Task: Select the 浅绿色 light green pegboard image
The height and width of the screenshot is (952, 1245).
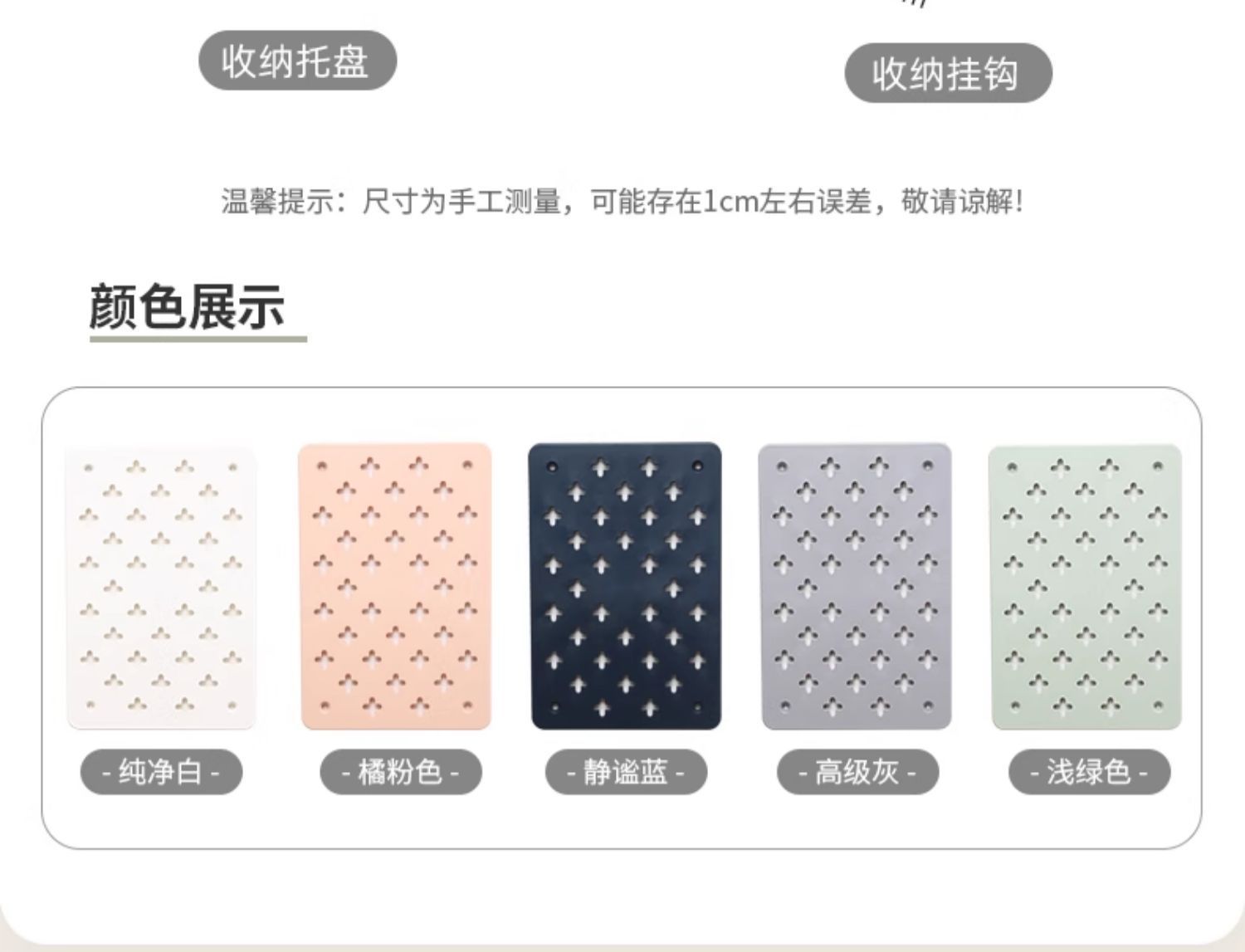Action: [1085, 588]
